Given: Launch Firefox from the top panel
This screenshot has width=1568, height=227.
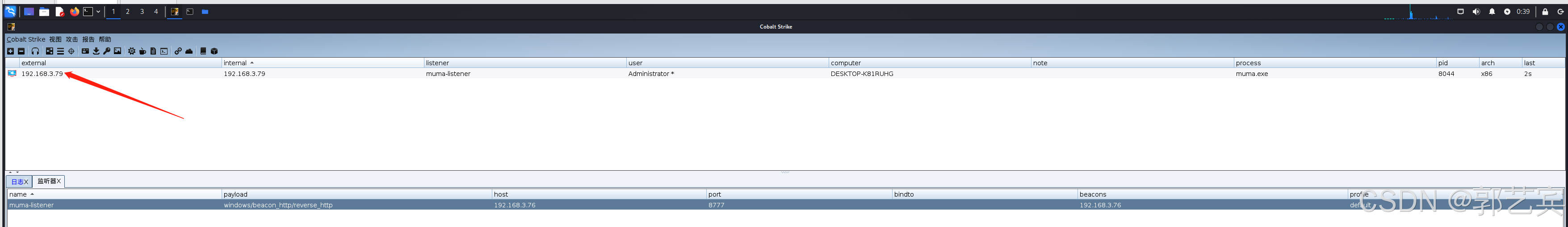Looking at the screenshot, I should coord(74,12).
